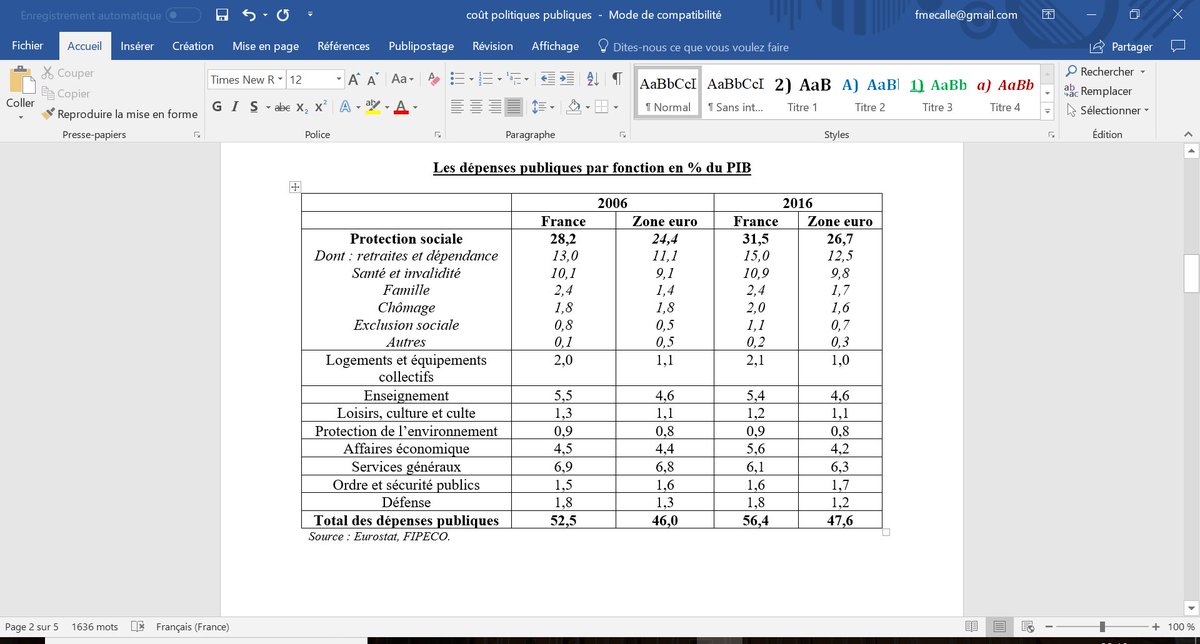Apply red font color A
The image size is (1200, 644).
point(400,107)
